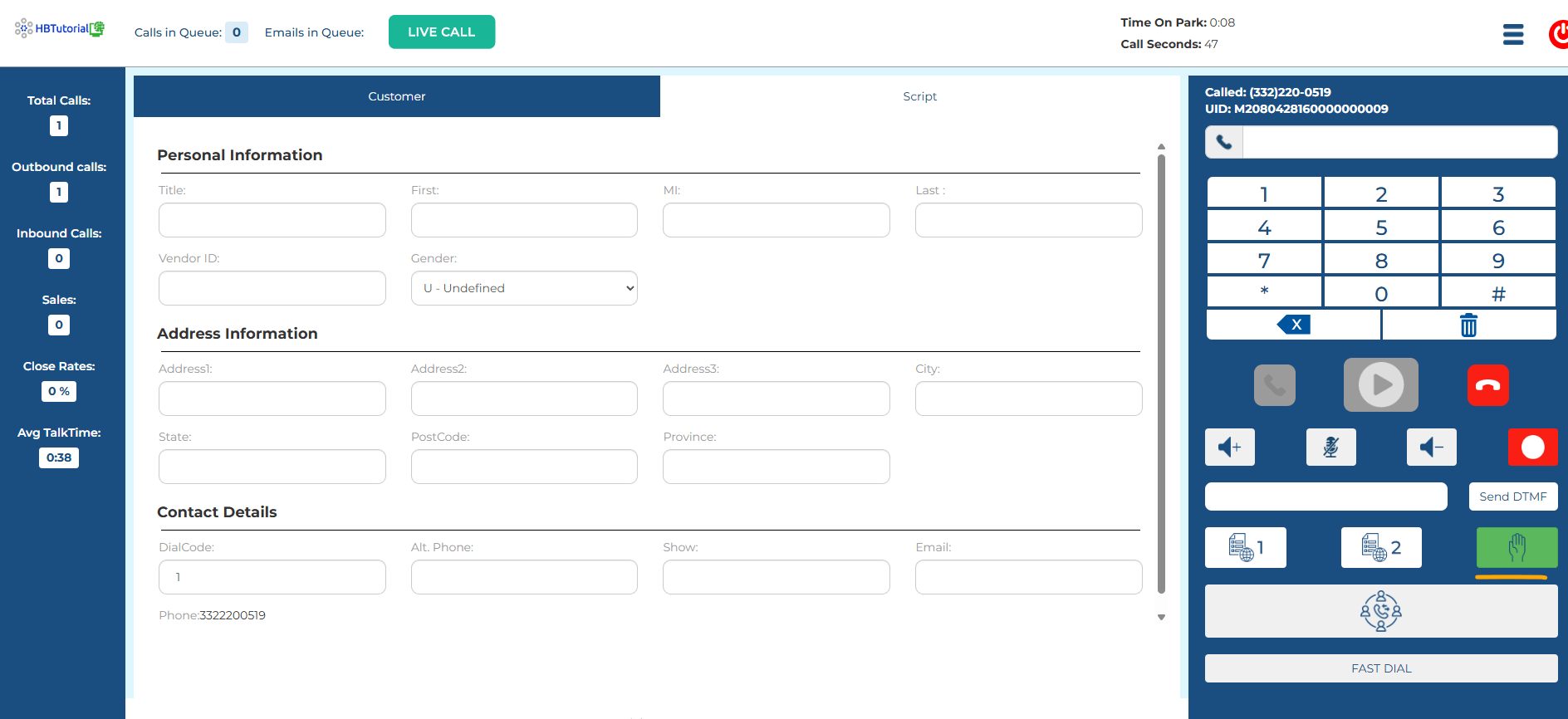Click the State input field
Viewport: 1568px width, 719px height.
pos(272,467)
